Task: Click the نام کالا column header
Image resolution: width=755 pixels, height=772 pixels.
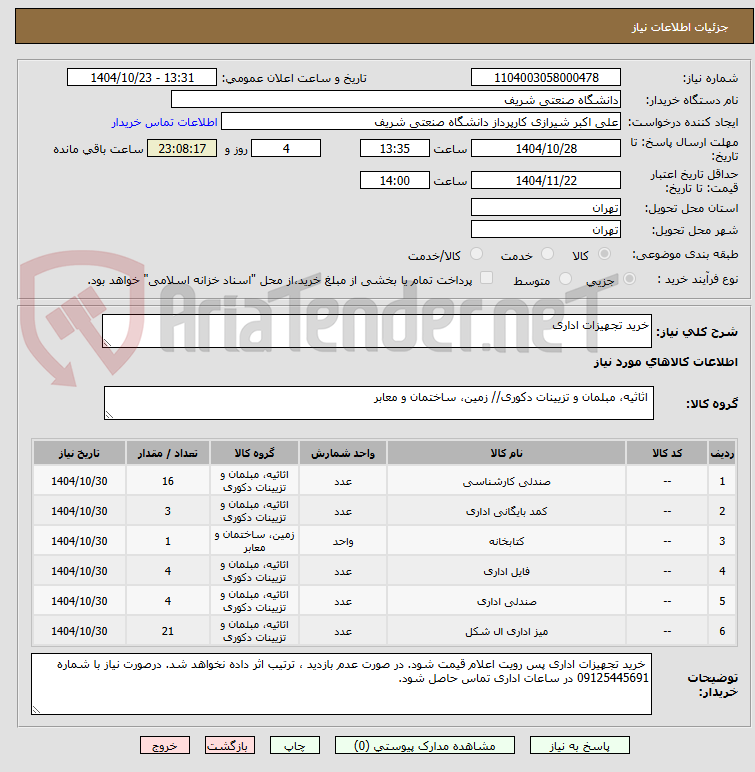Action: pos(506,453)
